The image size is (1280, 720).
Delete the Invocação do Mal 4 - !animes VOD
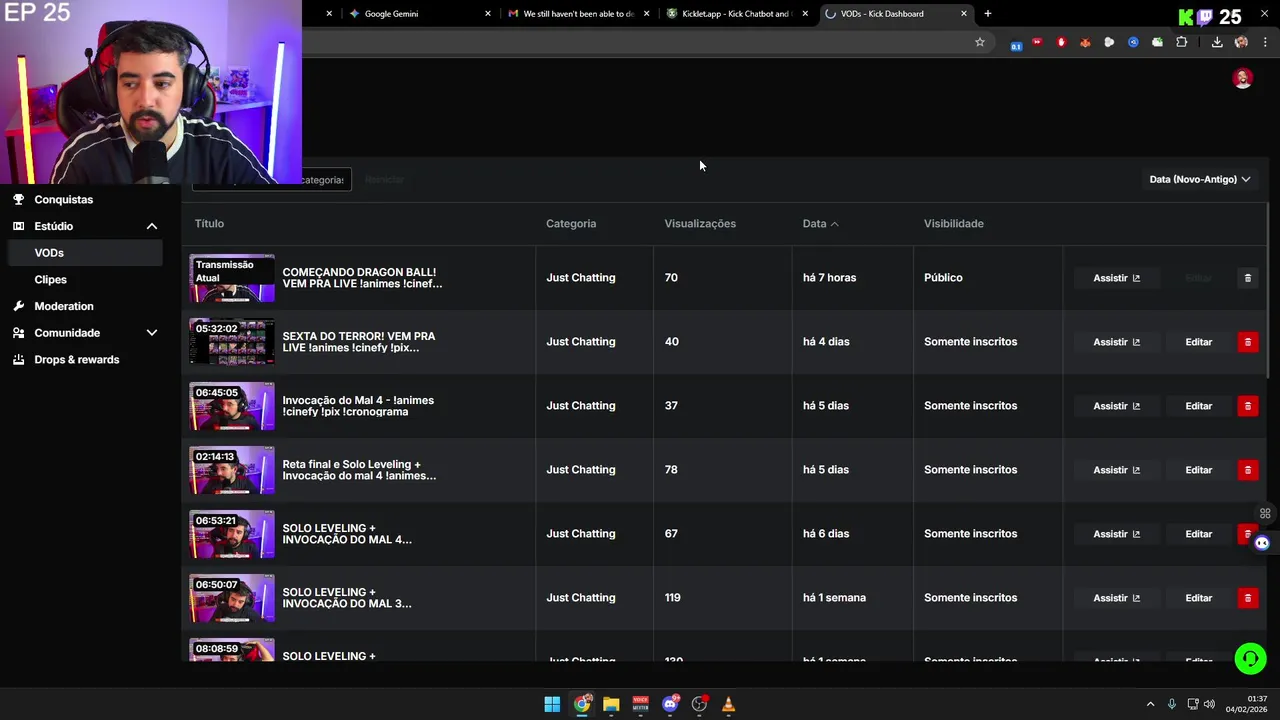coord(1247,406)
